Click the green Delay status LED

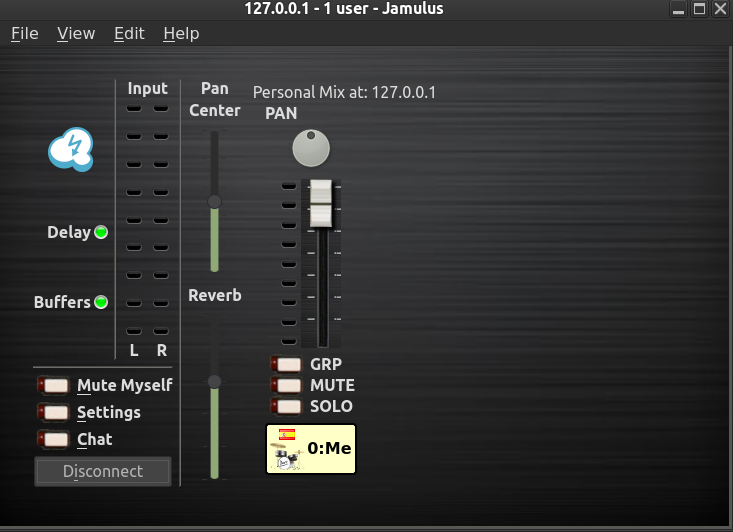(x=101, y=232)
